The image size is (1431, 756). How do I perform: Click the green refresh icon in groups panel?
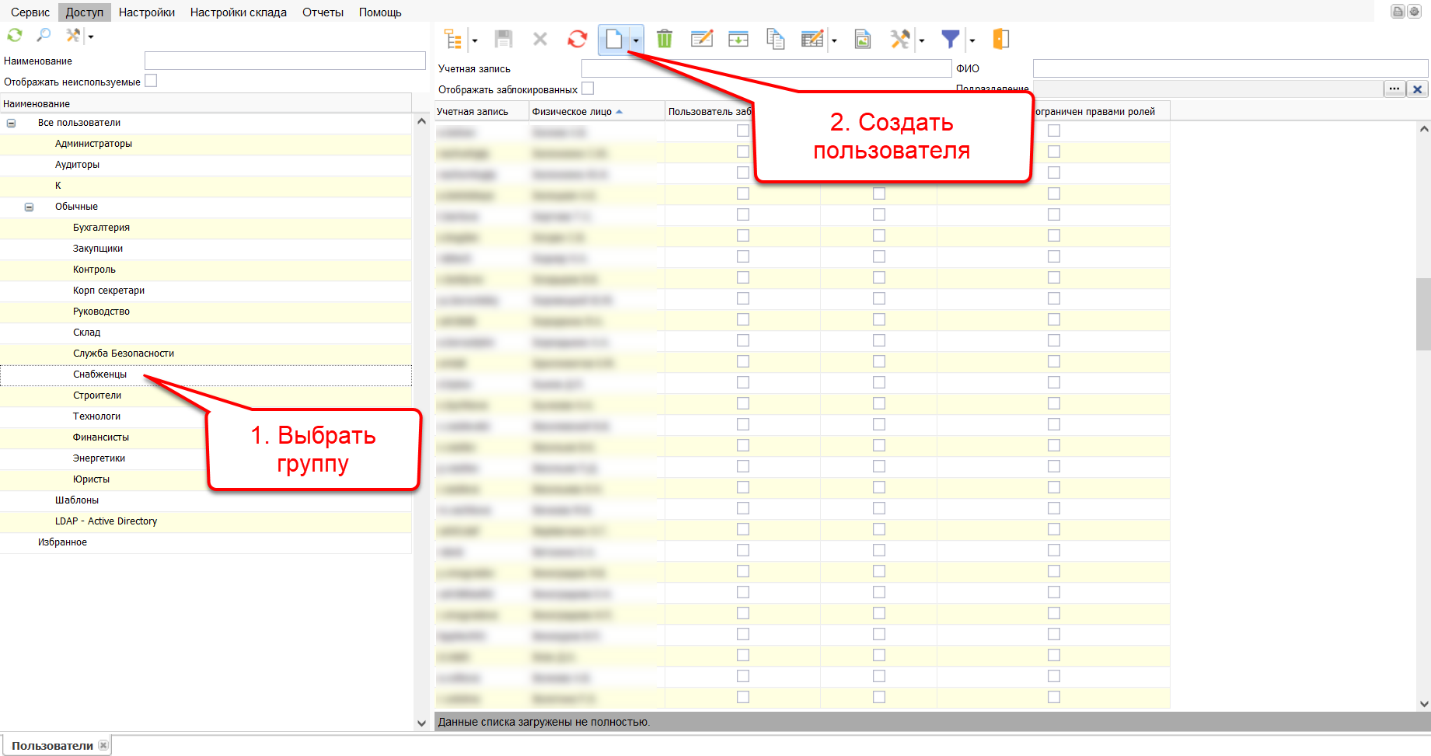14,35
